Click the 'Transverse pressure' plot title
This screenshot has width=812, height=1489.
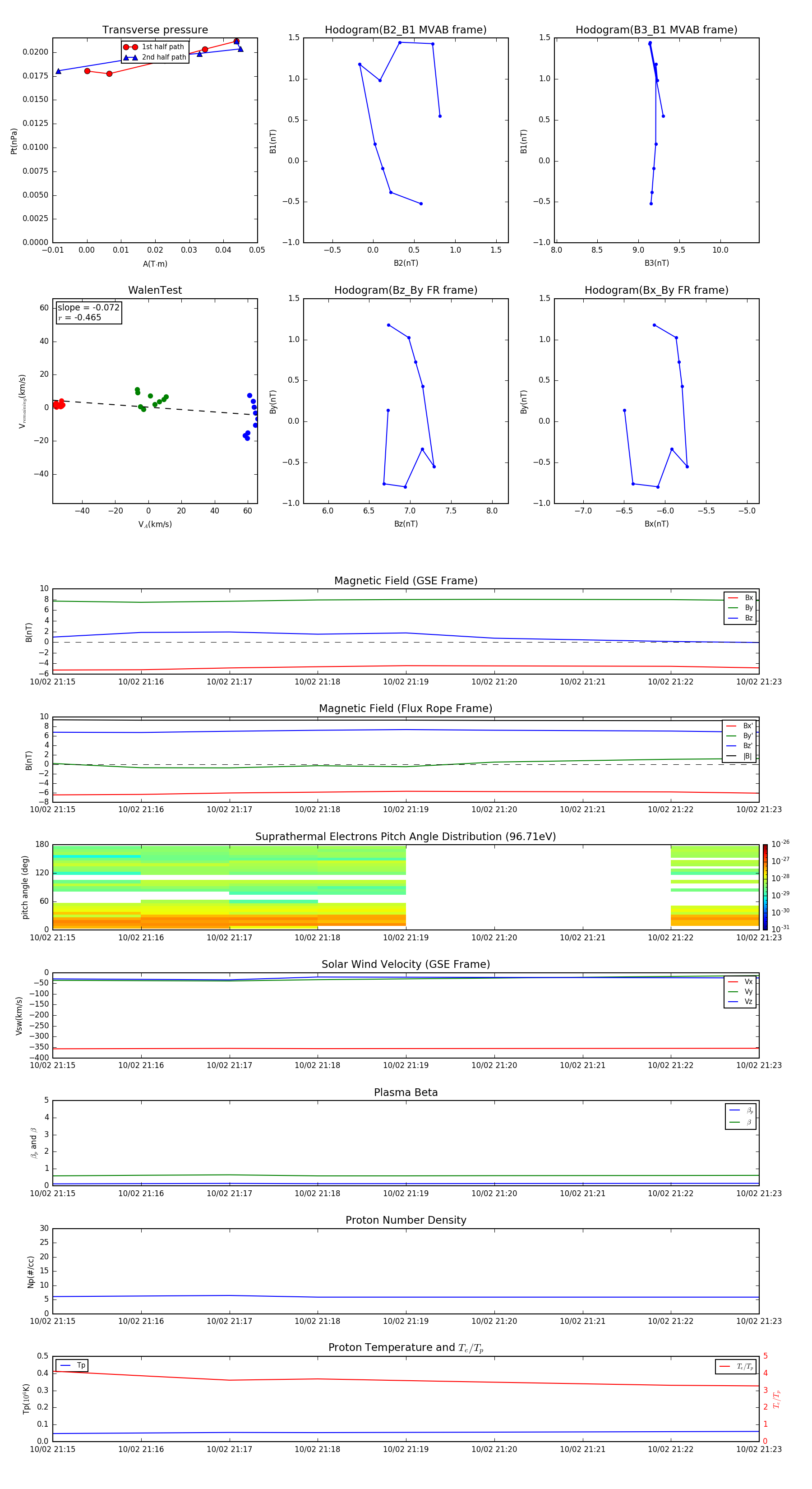(x=155, y=30)
